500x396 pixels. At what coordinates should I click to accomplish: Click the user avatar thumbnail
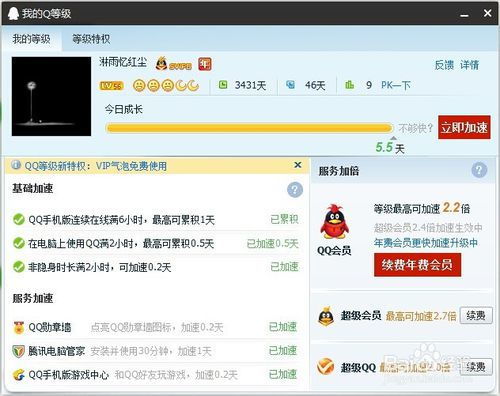51,96
